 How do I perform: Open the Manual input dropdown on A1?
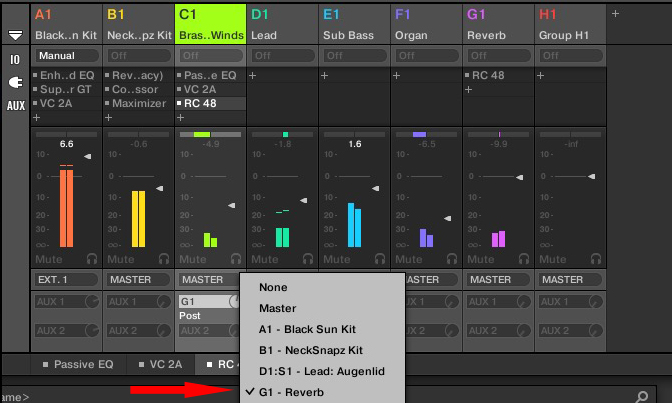click(x=66, y=56)
